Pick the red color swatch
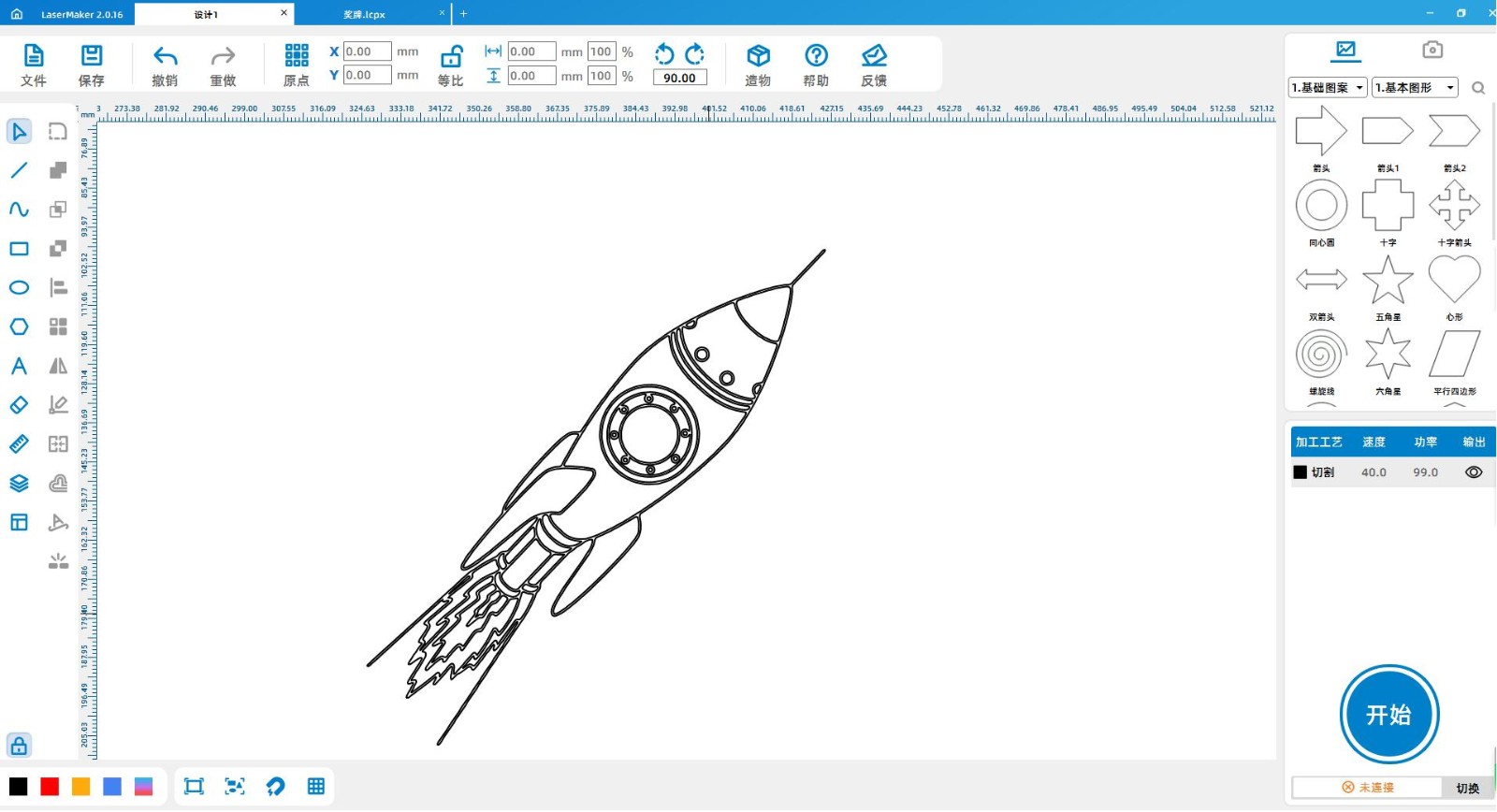The height and width of the screenshot is (812, 1497). point(50,787)
